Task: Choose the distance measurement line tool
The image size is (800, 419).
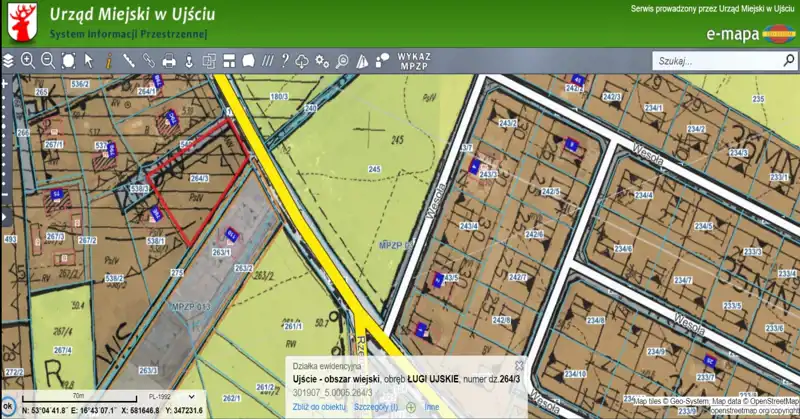Action: pyautogui.click(x=129, y=61)
